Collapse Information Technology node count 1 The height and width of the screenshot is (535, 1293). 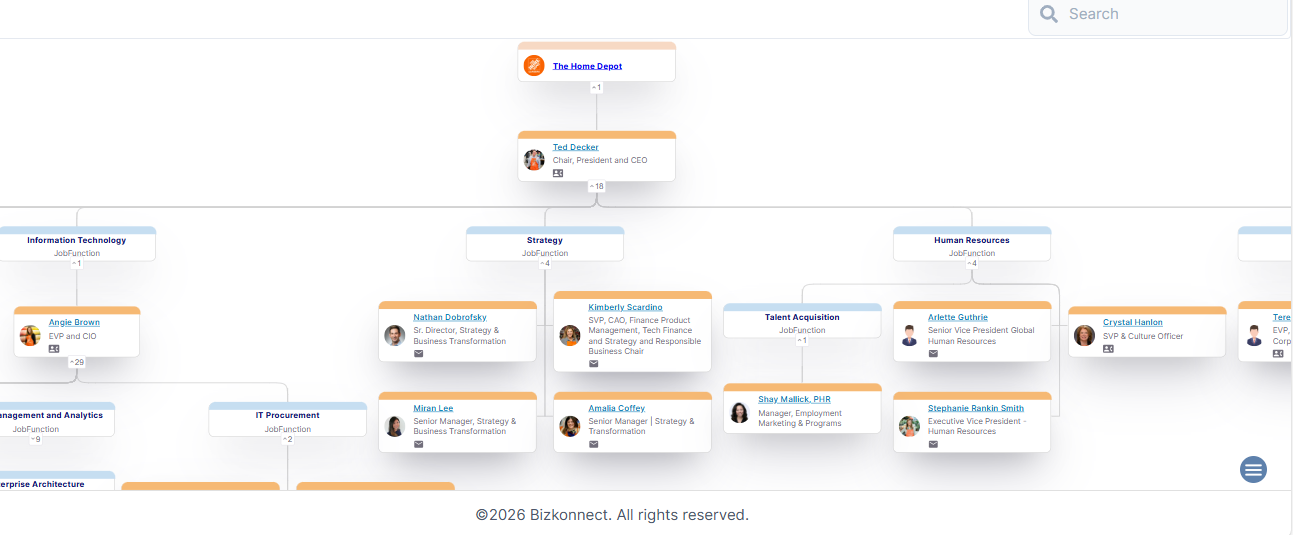click(77, 263)
